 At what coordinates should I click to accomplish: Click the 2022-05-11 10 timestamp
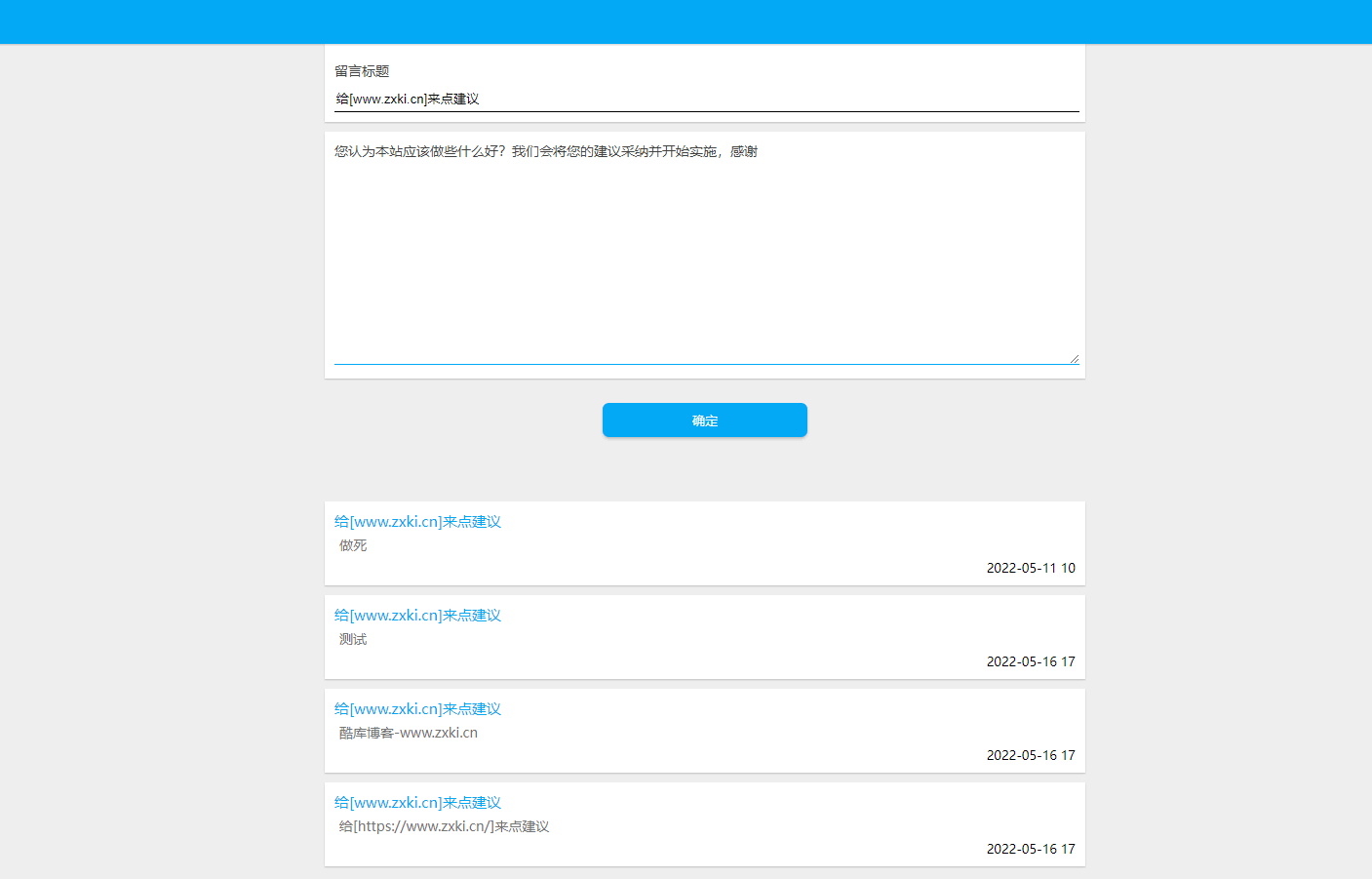click(x=1030, y=568)
